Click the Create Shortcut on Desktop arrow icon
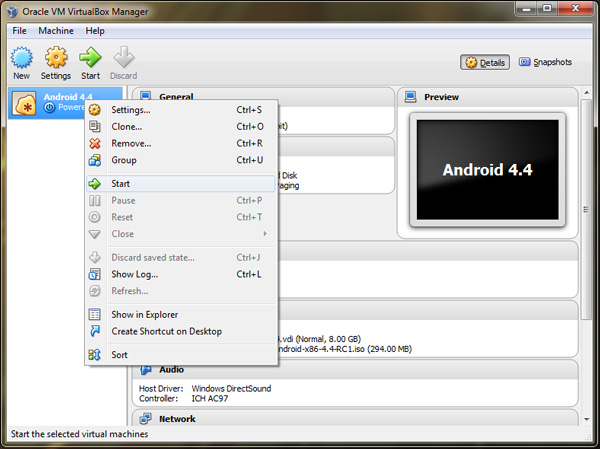 pos(95,331)
